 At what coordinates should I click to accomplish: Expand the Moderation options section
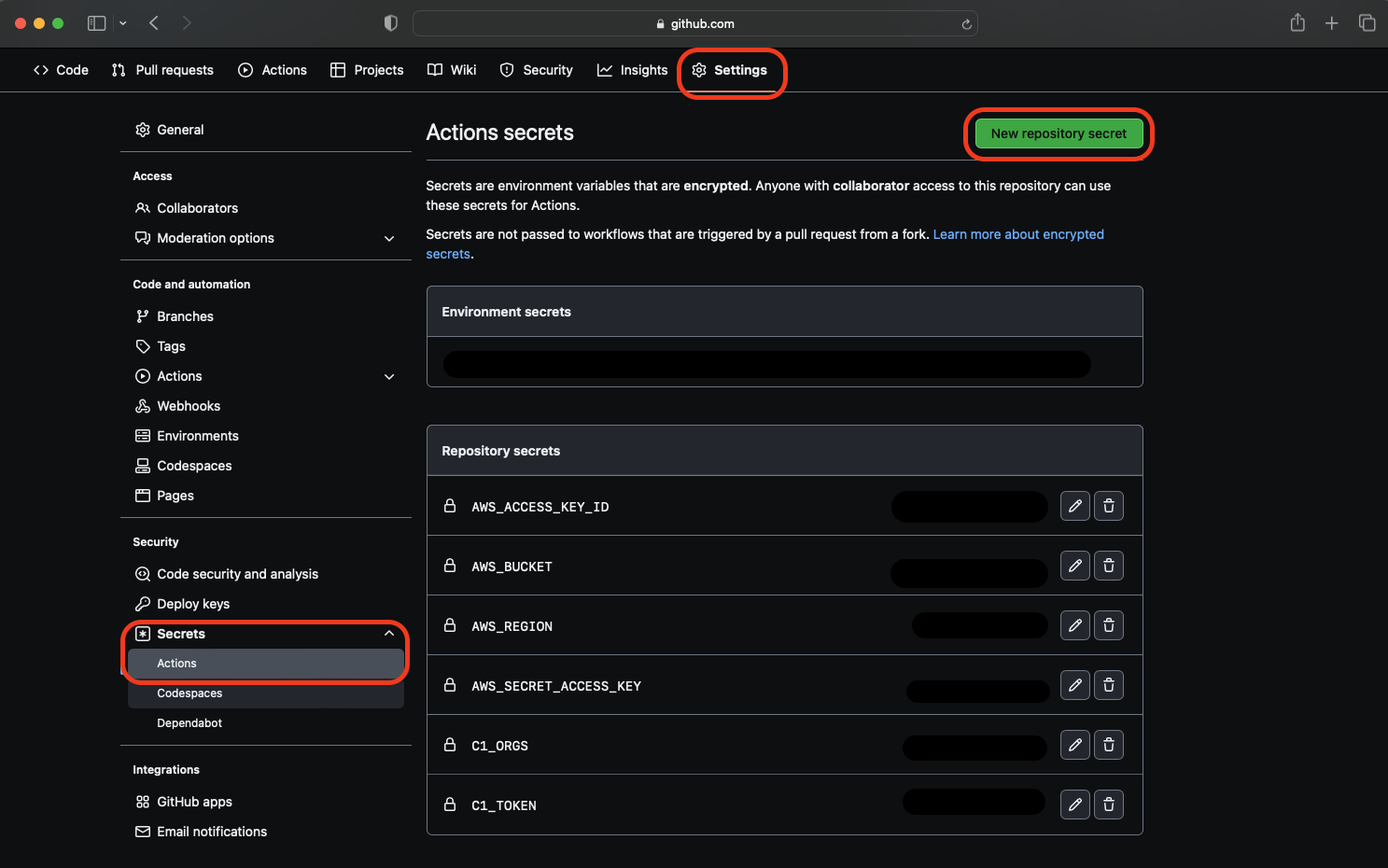pyautogui.click(x=389, y=238)
